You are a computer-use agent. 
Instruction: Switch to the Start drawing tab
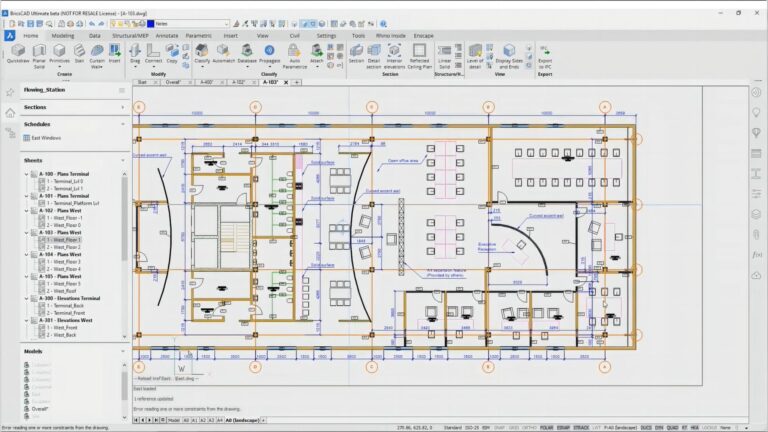tap(142, 82)
